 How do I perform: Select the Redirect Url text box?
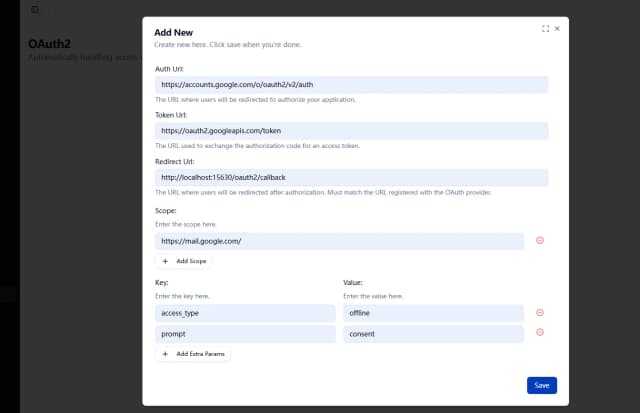coord(351,177)
